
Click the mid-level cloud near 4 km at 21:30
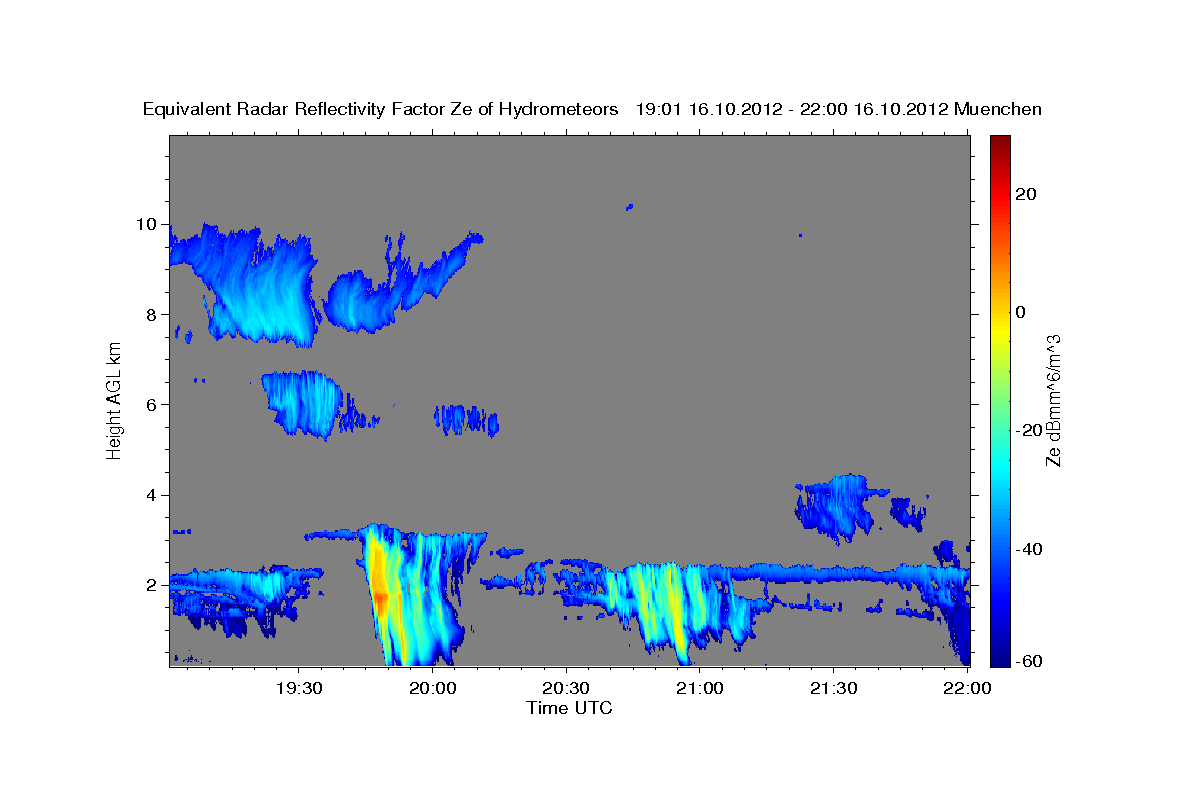coord(838,506)
